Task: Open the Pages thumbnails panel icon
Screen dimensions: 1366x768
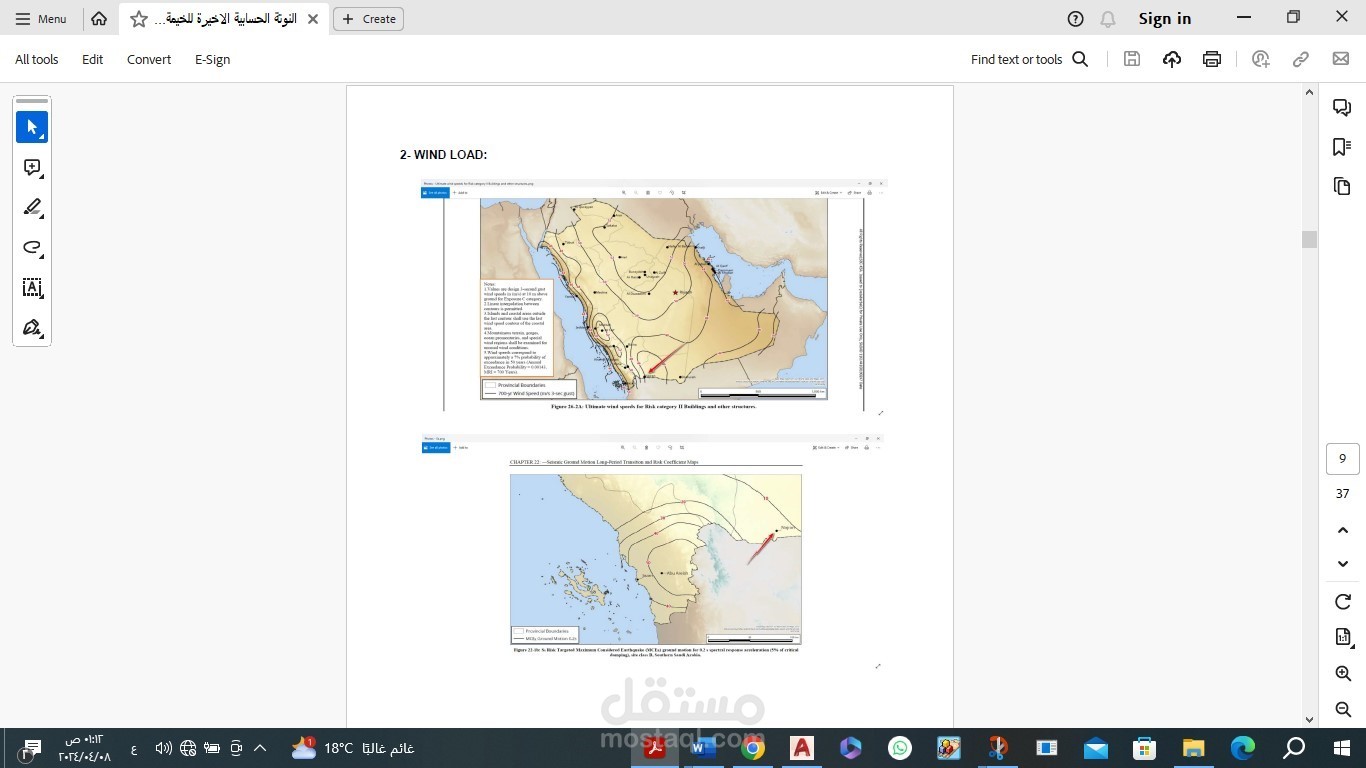Action: click(x=1342, y=187)
